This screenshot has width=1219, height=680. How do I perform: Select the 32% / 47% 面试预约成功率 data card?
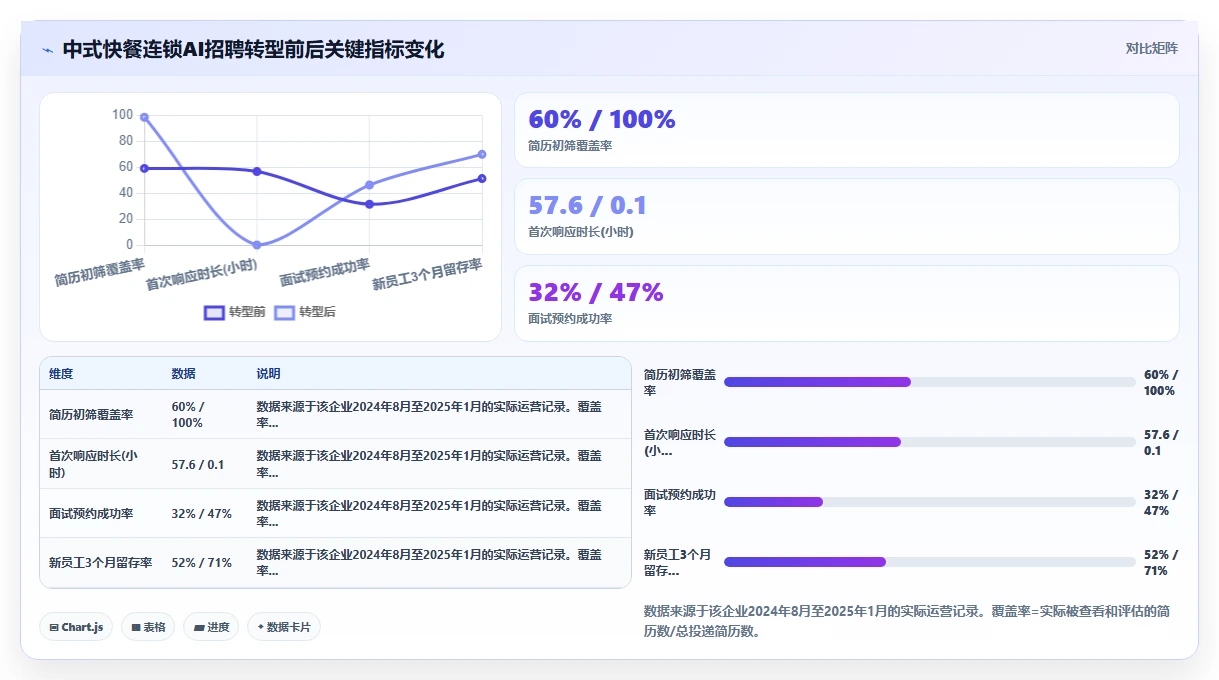(x=846, y=303)
